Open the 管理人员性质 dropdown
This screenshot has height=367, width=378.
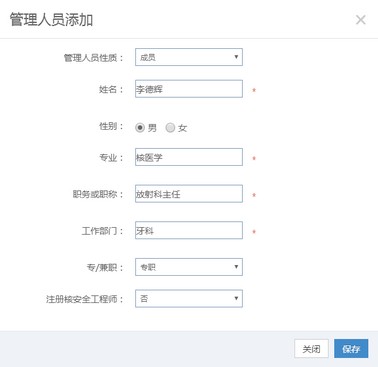[189, 57]
